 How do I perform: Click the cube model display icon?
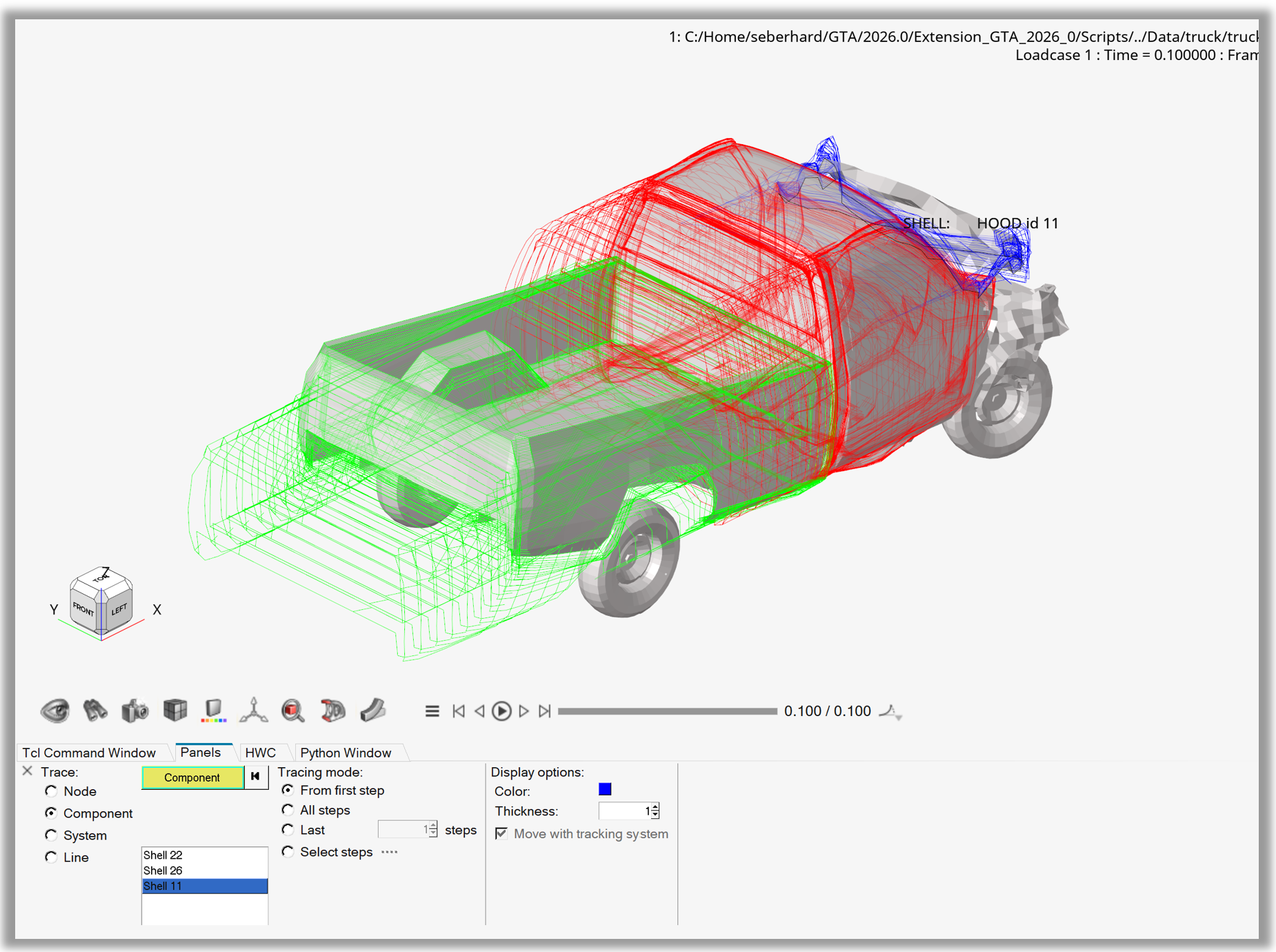[x=175, y=711]
